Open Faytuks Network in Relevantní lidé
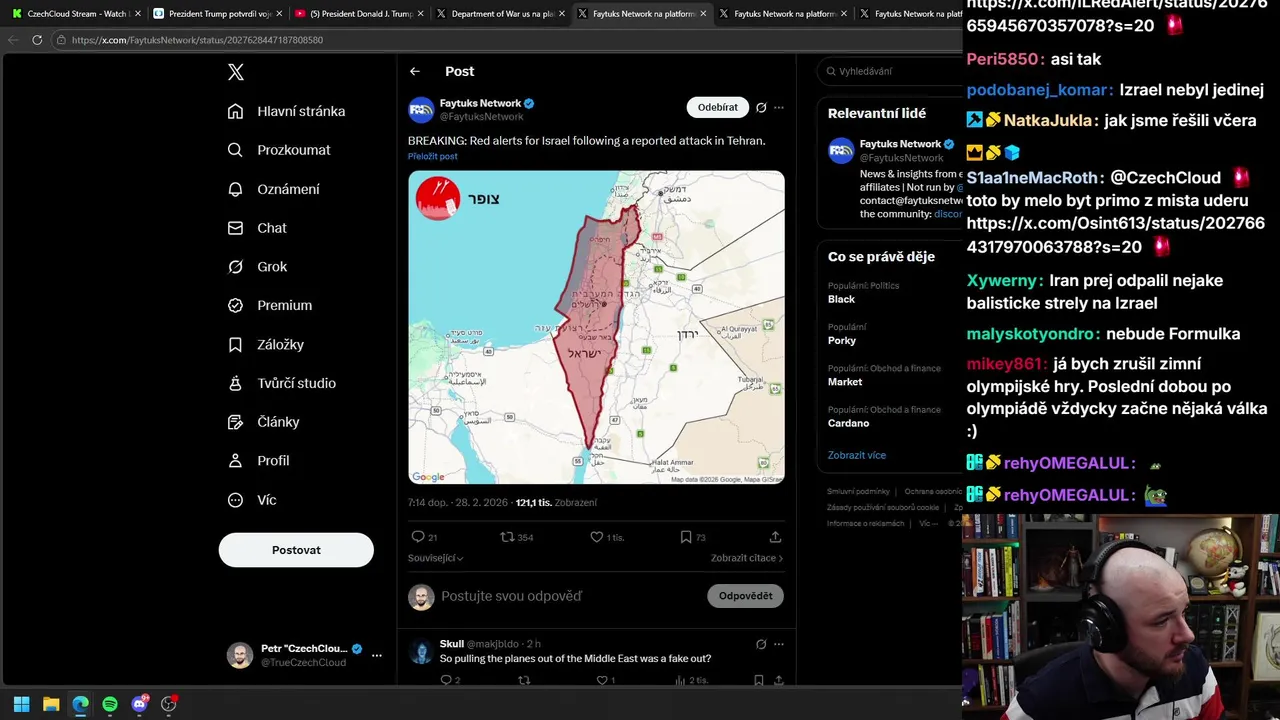The image size is (1280, 720). pyautogui.click(x=900, y=144)
